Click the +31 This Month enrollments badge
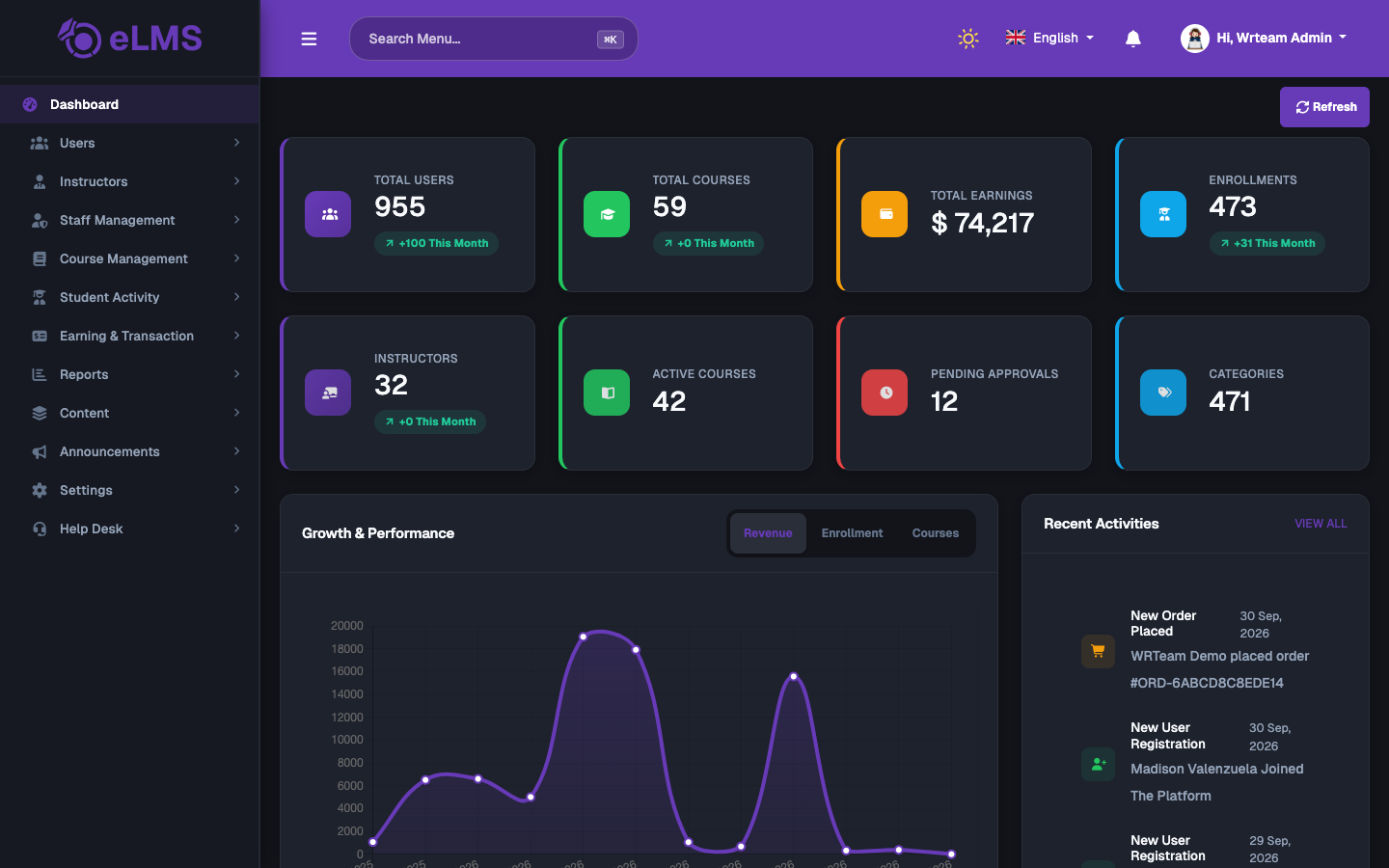The width and height of the screenshot is (1389, 868). (1267, 243)
